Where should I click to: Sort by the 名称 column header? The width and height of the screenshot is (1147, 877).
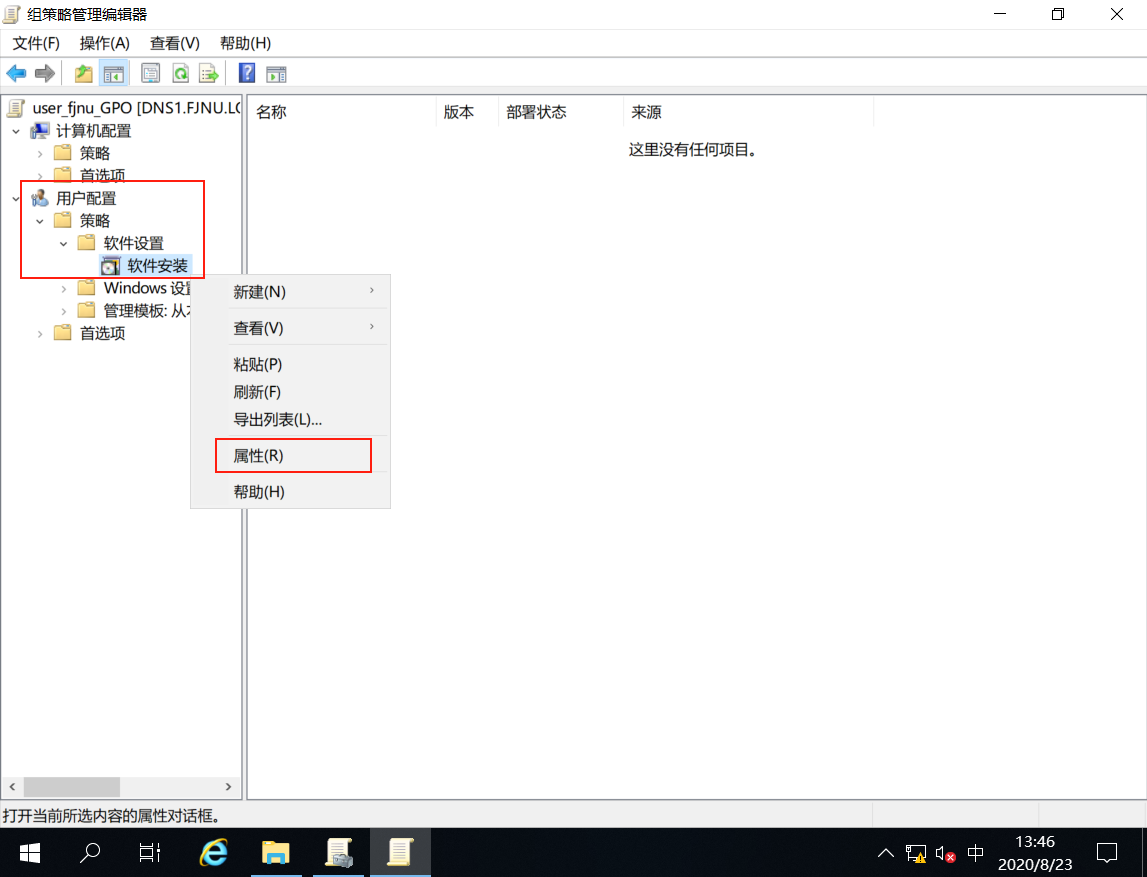click(x=342, y=112)
